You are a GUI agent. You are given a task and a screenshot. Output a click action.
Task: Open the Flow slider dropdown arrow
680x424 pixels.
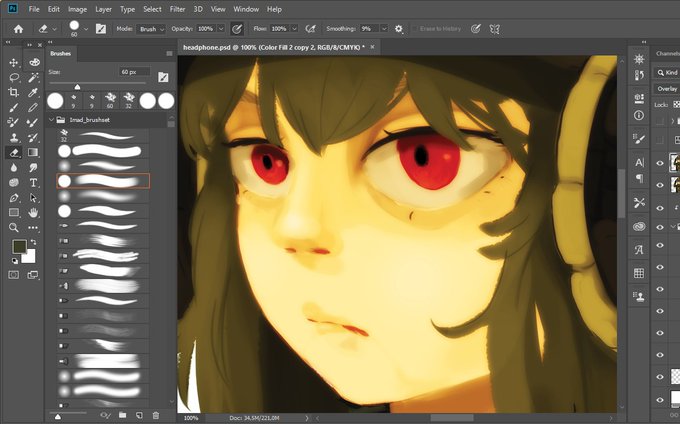click(x=294, y=29)
